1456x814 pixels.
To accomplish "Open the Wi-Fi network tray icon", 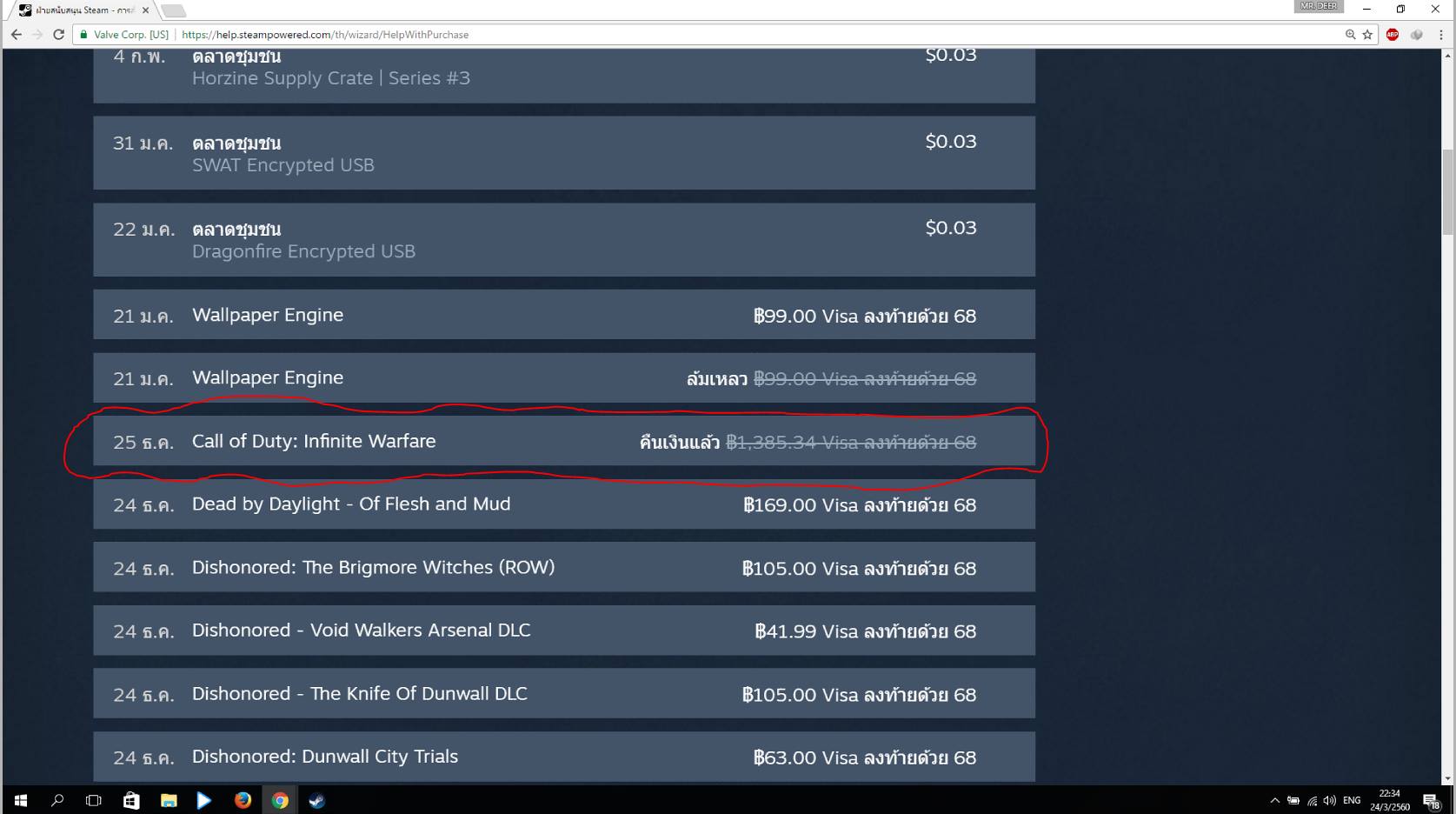I will click(x=1312, y=800).
